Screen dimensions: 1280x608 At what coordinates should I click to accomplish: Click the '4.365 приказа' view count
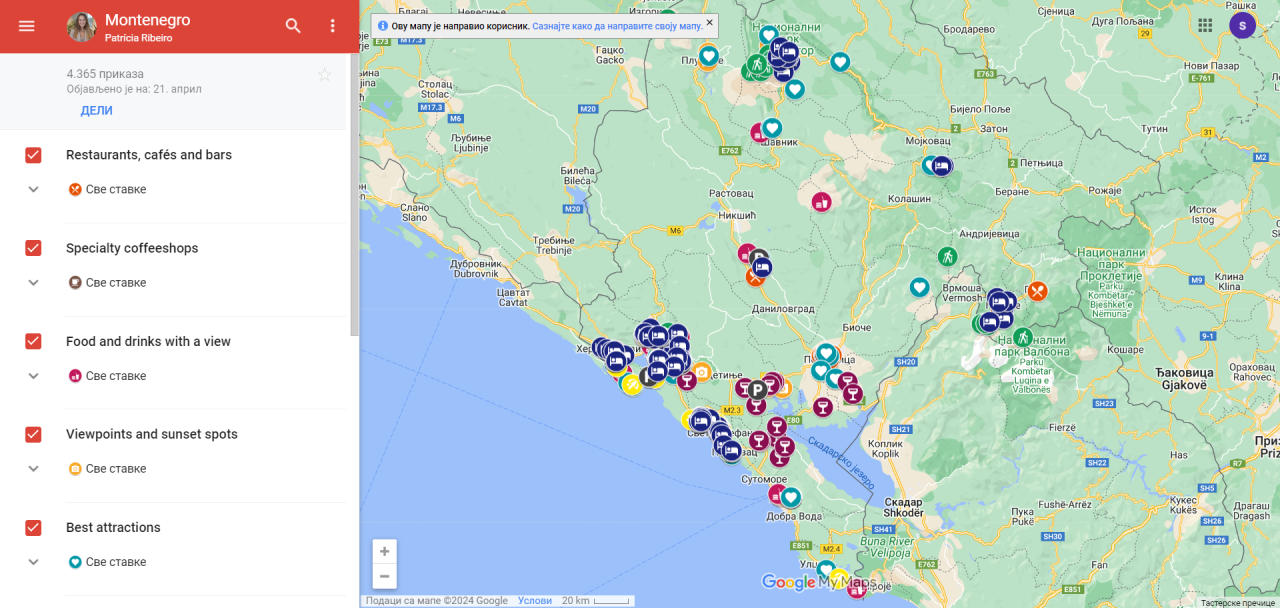[105, 74]
